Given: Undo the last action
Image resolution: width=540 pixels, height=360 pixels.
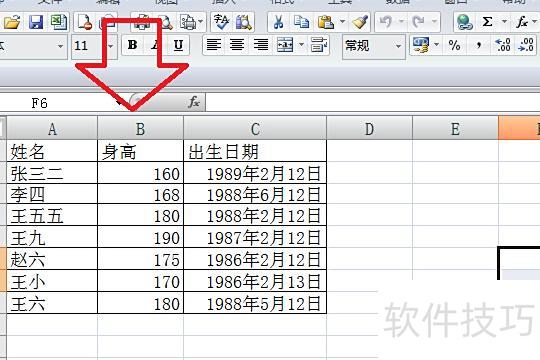Looking at the screenshot, I should pyautogui.click(x=386, y=22).
